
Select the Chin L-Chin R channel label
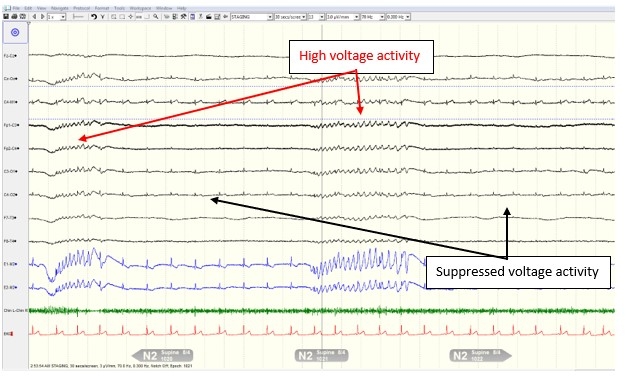(x=16, y=310)
